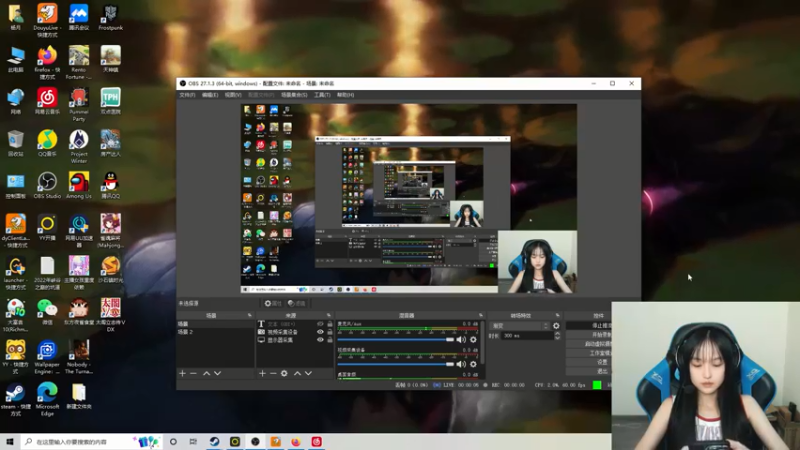This screenshot has width=800, height=450.
Task: Move scene down with the down arrow
Action: [218, 373]
